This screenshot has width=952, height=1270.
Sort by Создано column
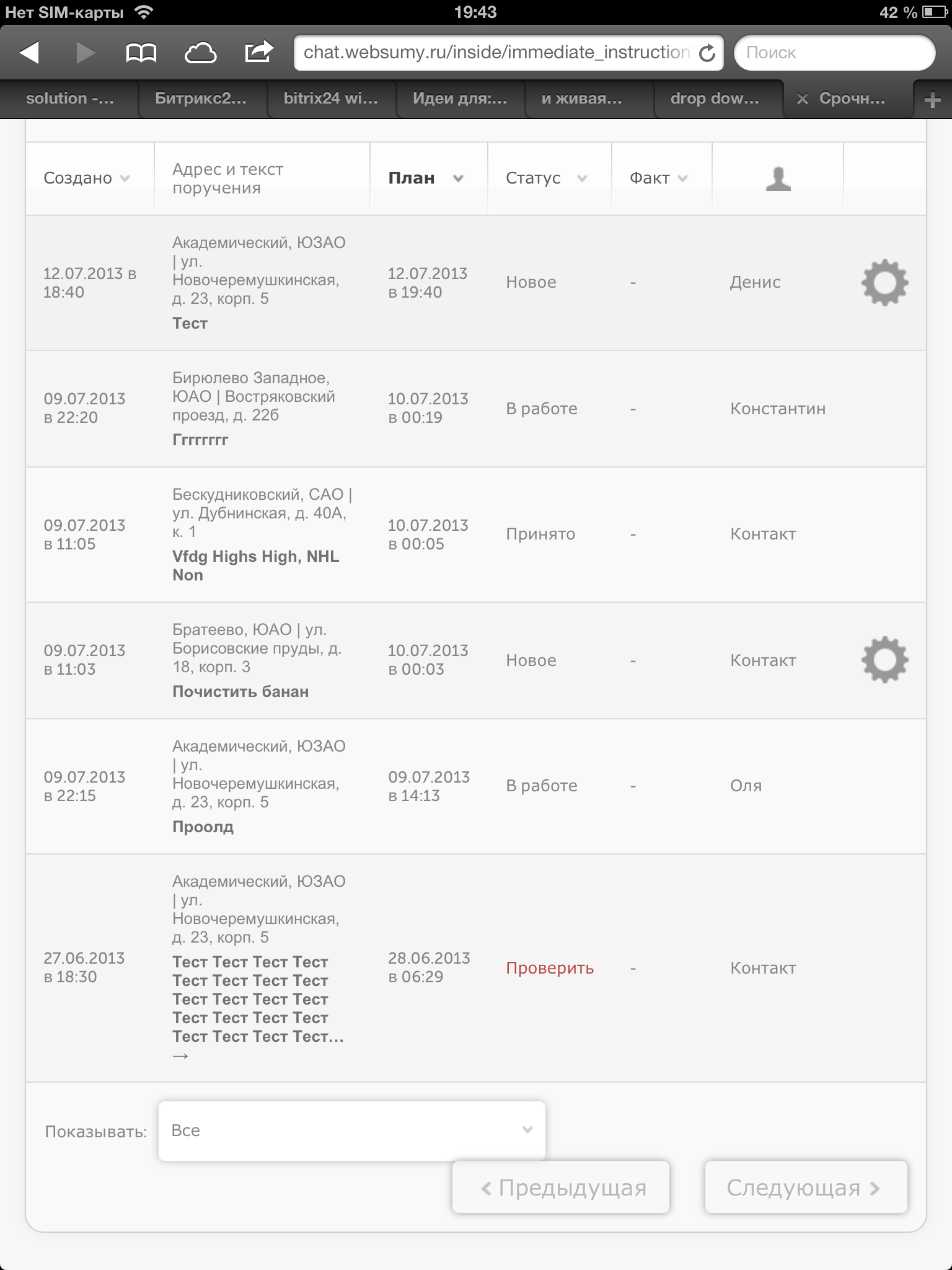pyautogui.click(x=87, y=179)
